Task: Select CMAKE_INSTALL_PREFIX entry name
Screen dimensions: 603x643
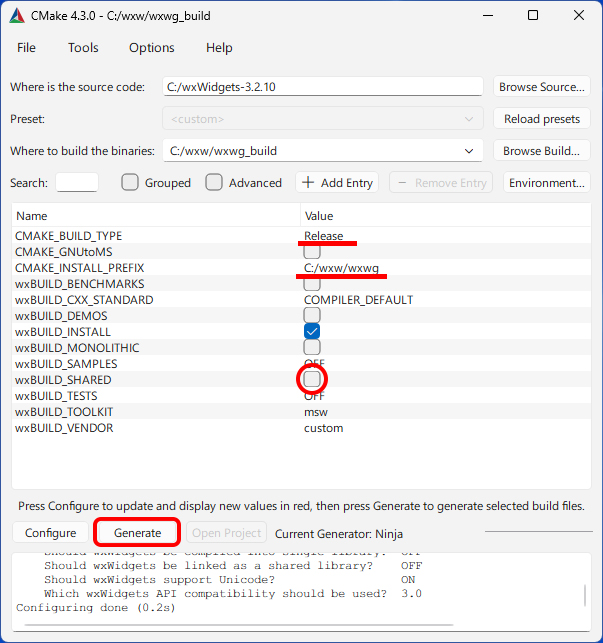Action: coord(80,268)
